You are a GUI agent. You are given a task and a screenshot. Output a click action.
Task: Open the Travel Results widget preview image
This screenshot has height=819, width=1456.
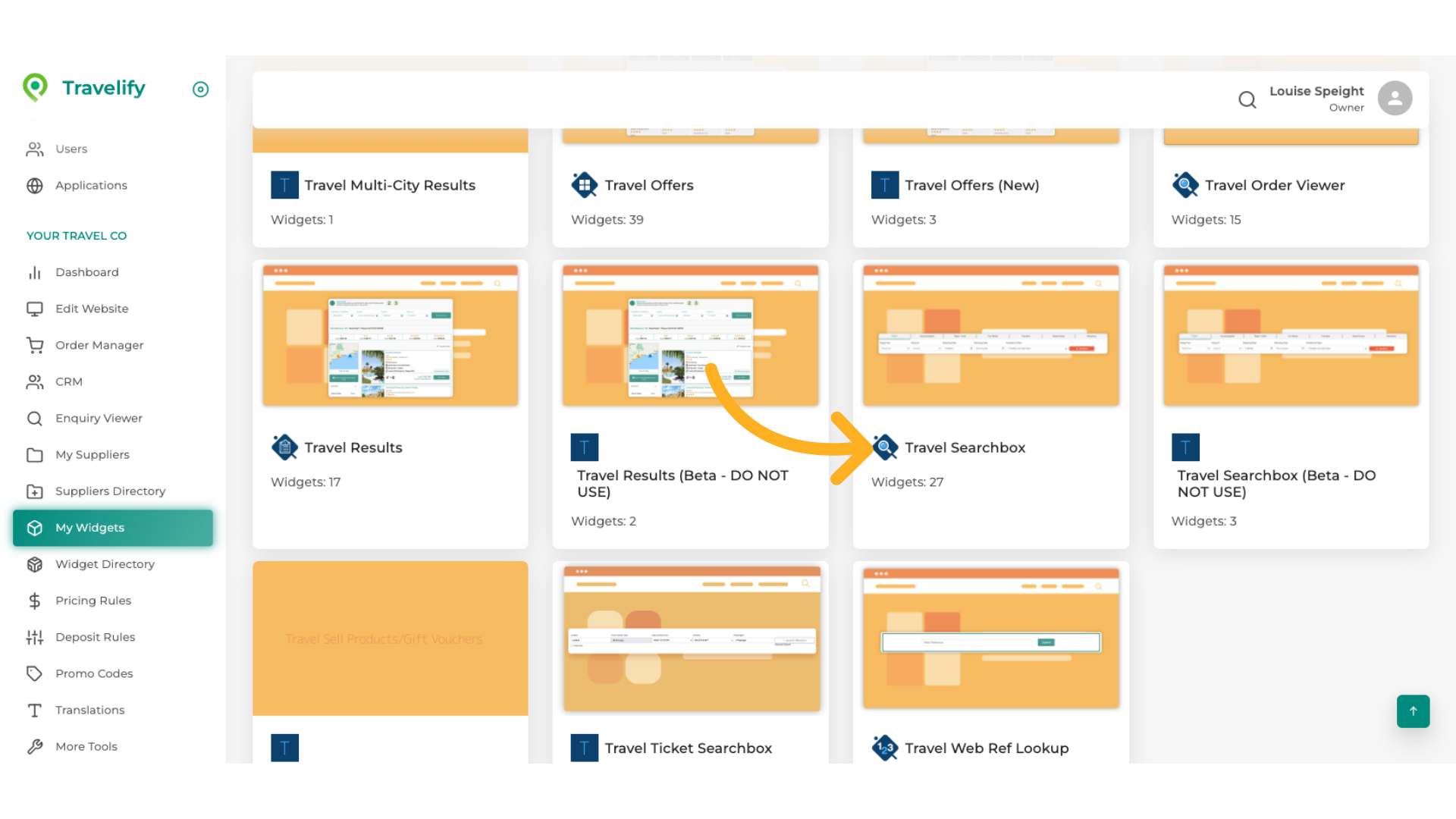pyautogui.click(x=390, y=334)
